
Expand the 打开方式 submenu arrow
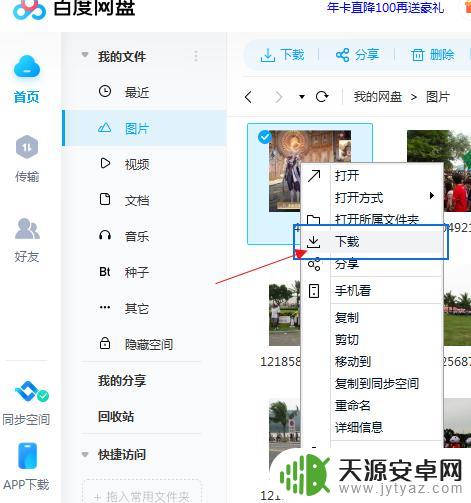click(432, 195)
